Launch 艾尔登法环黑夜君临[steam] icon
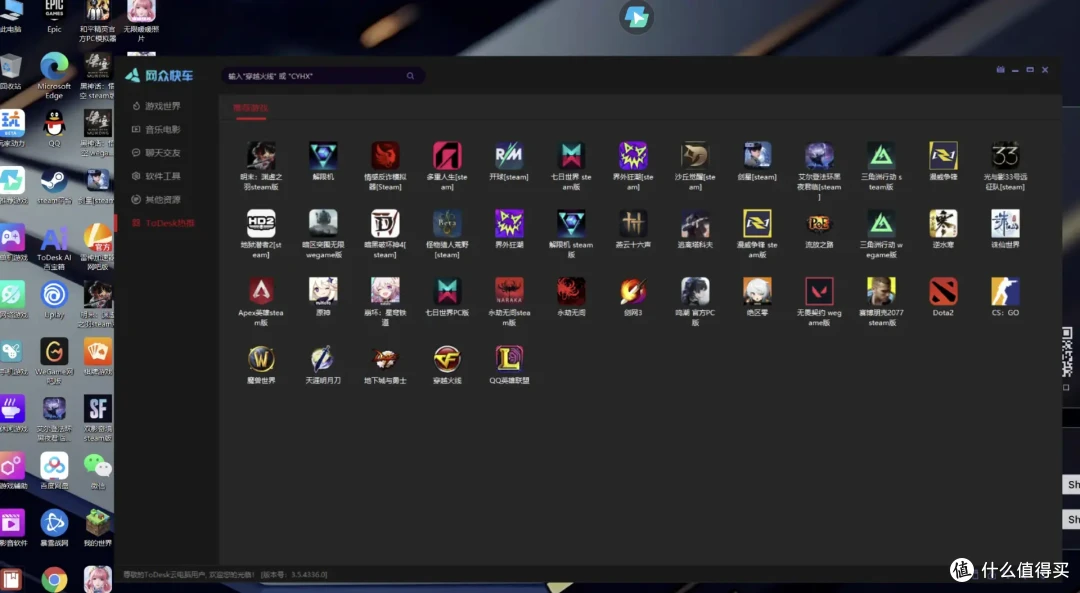Screen dimensions: 1080x593 pos(819,156)
